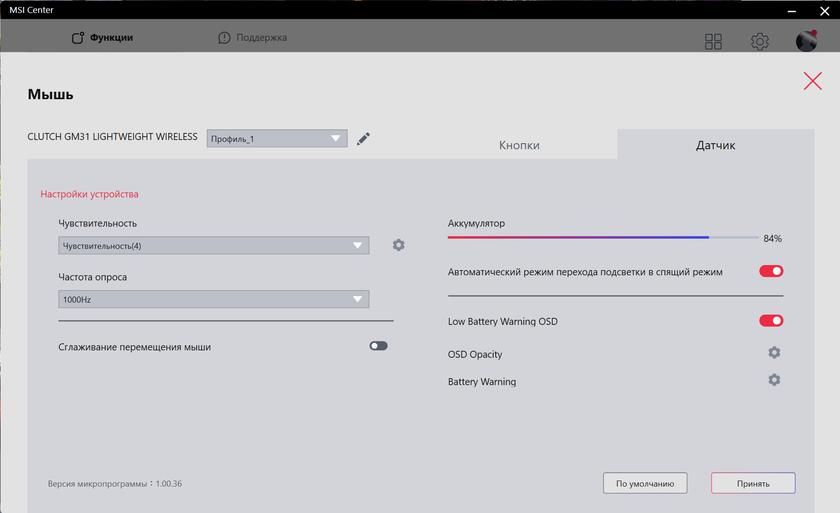The image size is (840, 513).
Task: Open the apps grid icon in header
Action: tap(713, 41)
